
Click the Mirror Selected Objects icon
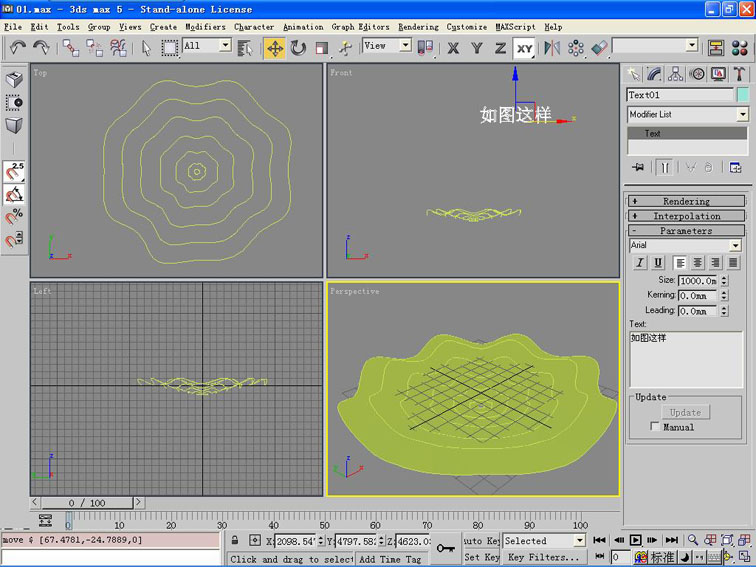[552, 48]
